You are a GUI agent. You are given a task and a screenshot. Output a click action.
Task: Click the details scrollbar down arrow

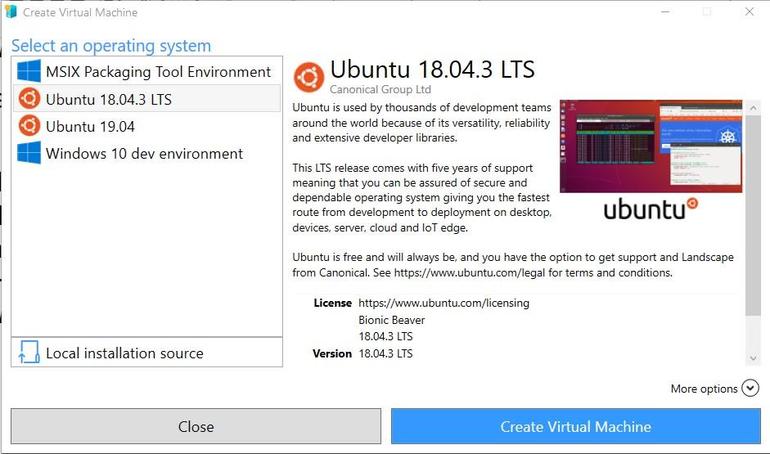753,358
